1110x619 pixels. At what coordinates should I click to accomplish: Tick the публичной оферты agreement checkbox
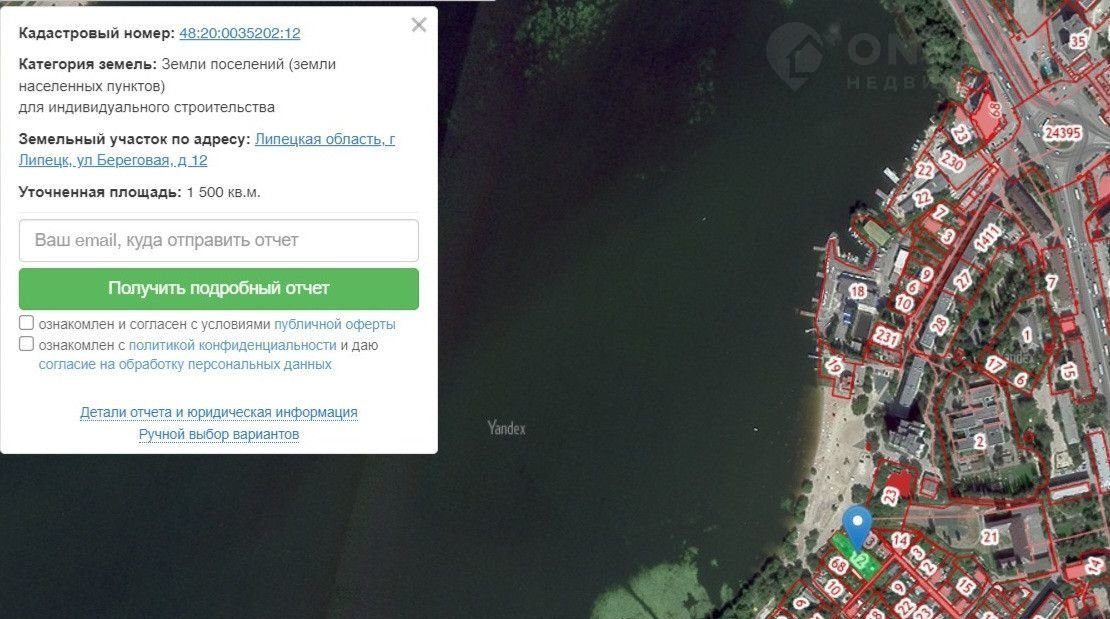coord(26,324)
